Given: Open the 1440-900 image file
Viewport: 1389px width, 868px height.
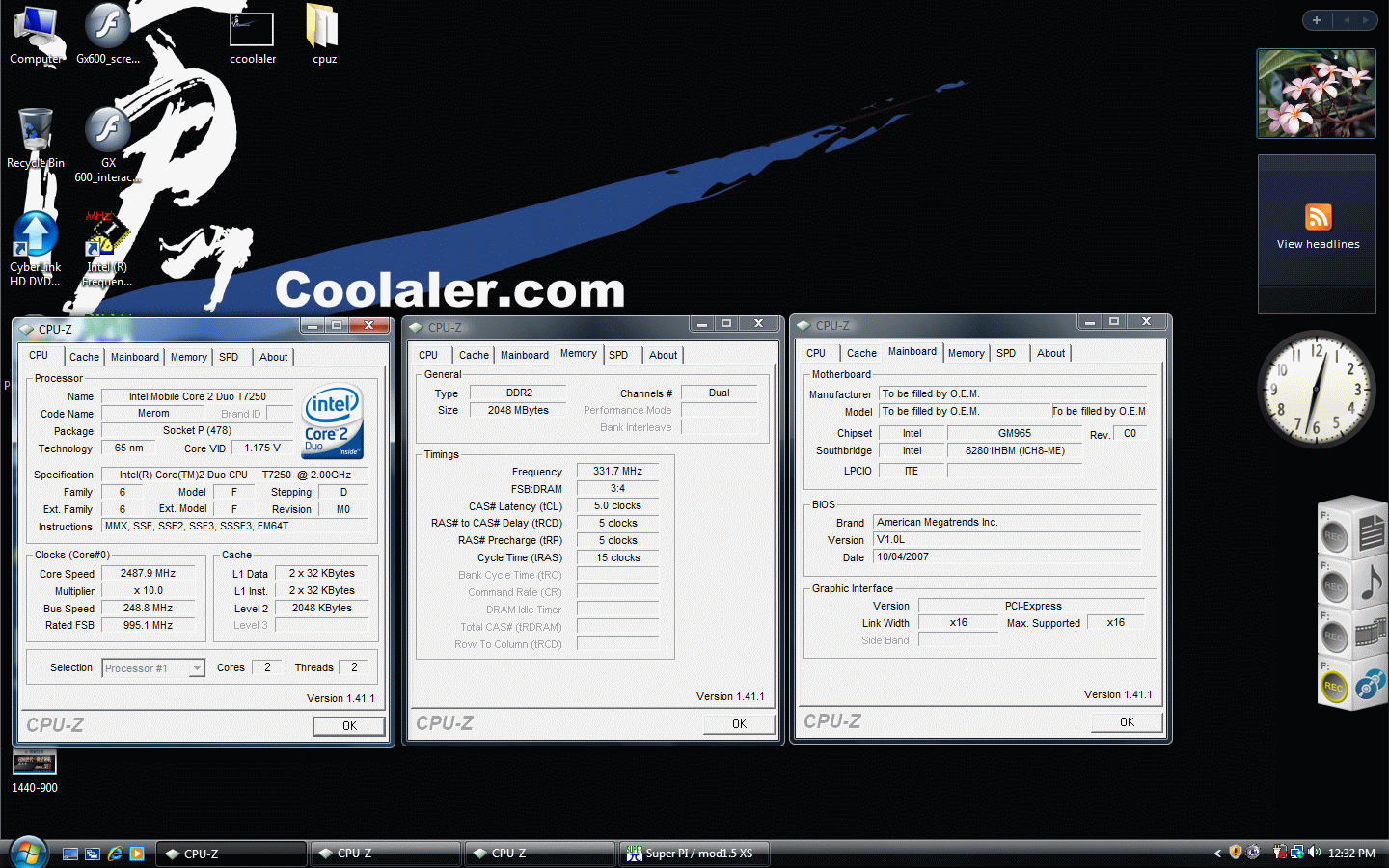Looking at the screenshot, I should click(x=35, y=771).
